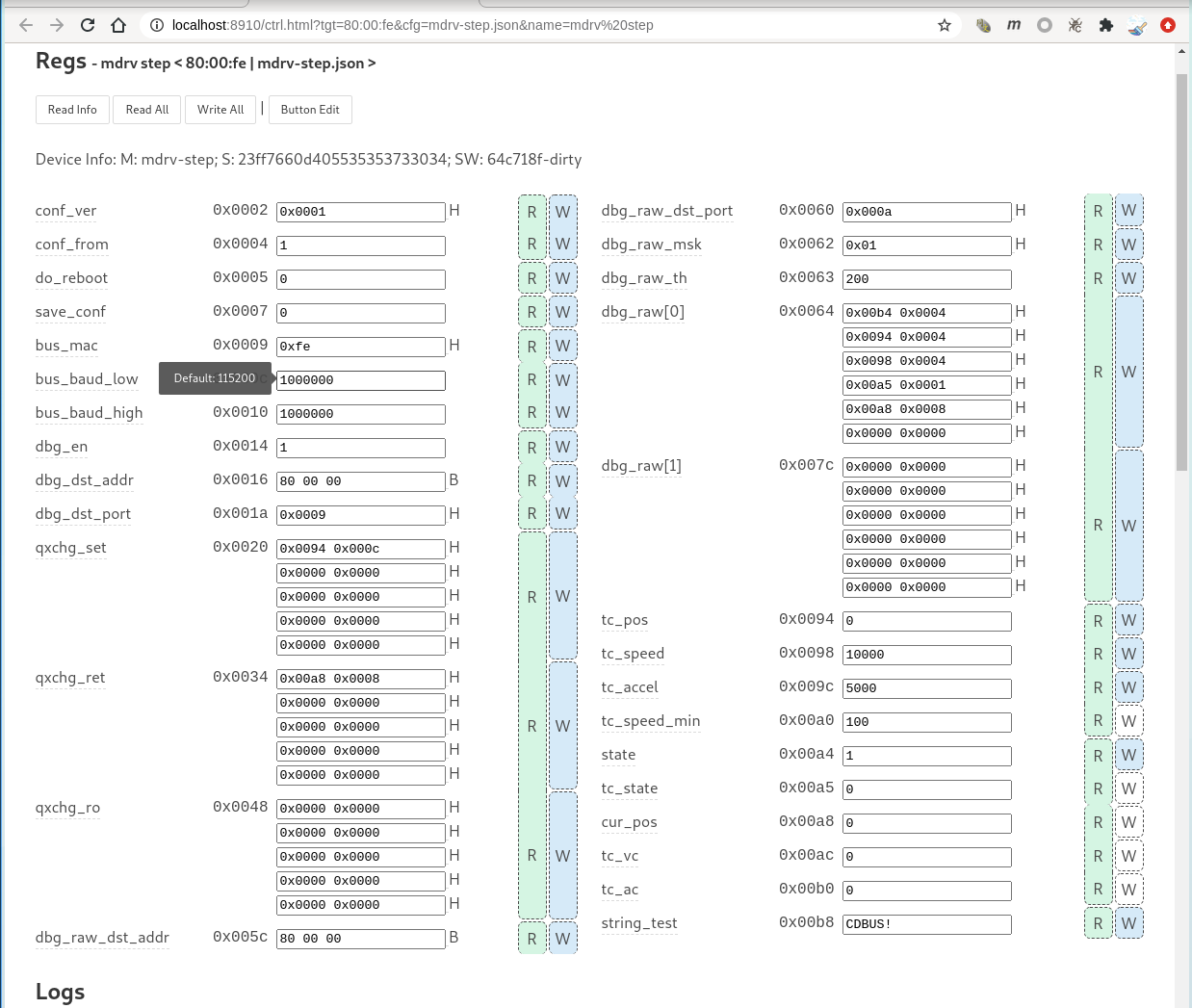Read the conf_ver register with R
1192x1008 pixels.
click(x=531, y=212)
